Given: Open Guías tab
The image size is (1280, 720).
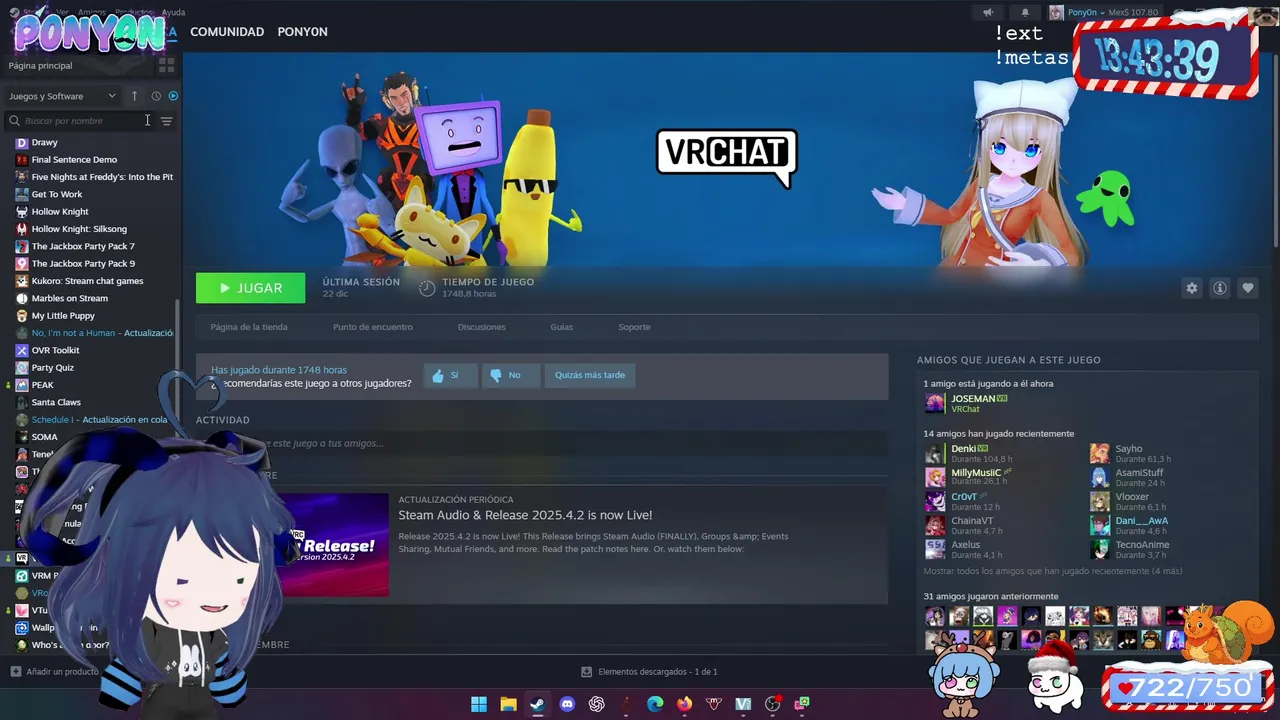Looking at the screenshot, I should pos(562,327).
